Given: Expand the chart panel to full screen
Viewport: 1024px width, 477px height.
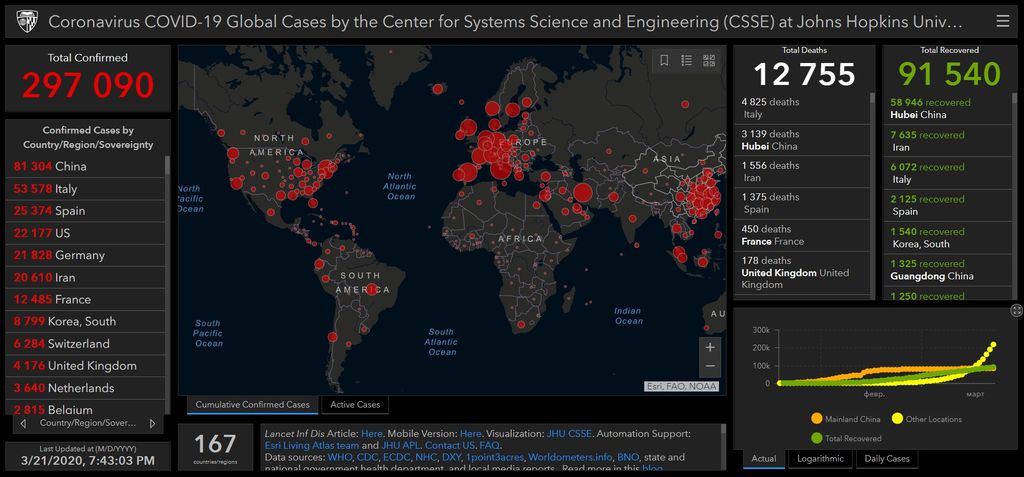Looking at the screenshot, I should tap(1016, 310).
